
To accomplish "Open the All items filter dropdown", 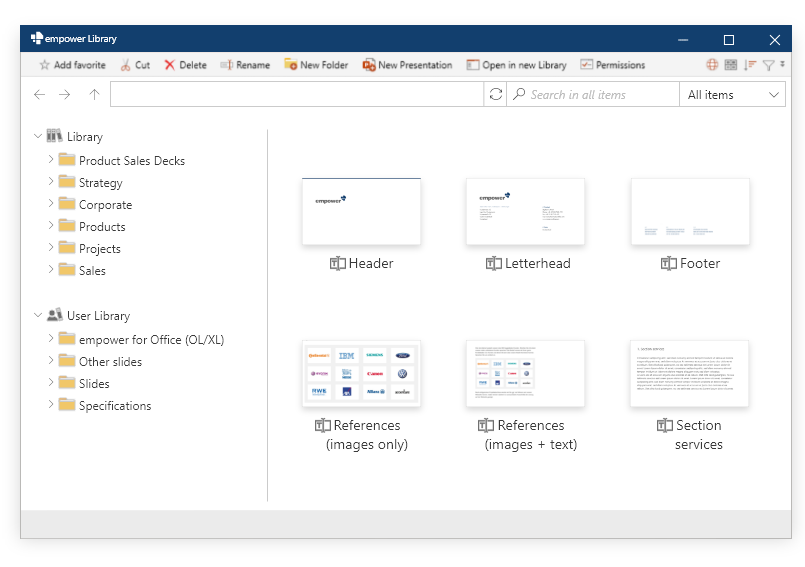I will click(733, 95).
